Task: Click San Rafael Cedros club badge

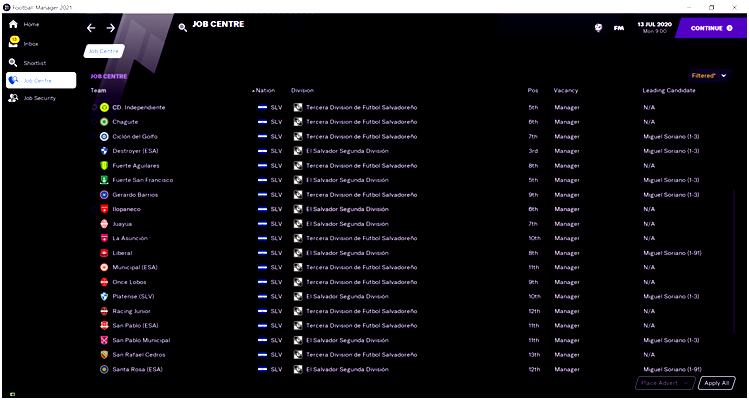Action: click(104, 355)
